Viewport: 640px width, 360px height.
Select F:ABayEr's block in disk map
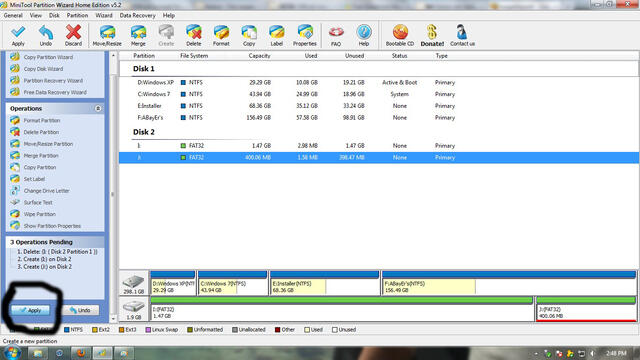tap(509, 282)
